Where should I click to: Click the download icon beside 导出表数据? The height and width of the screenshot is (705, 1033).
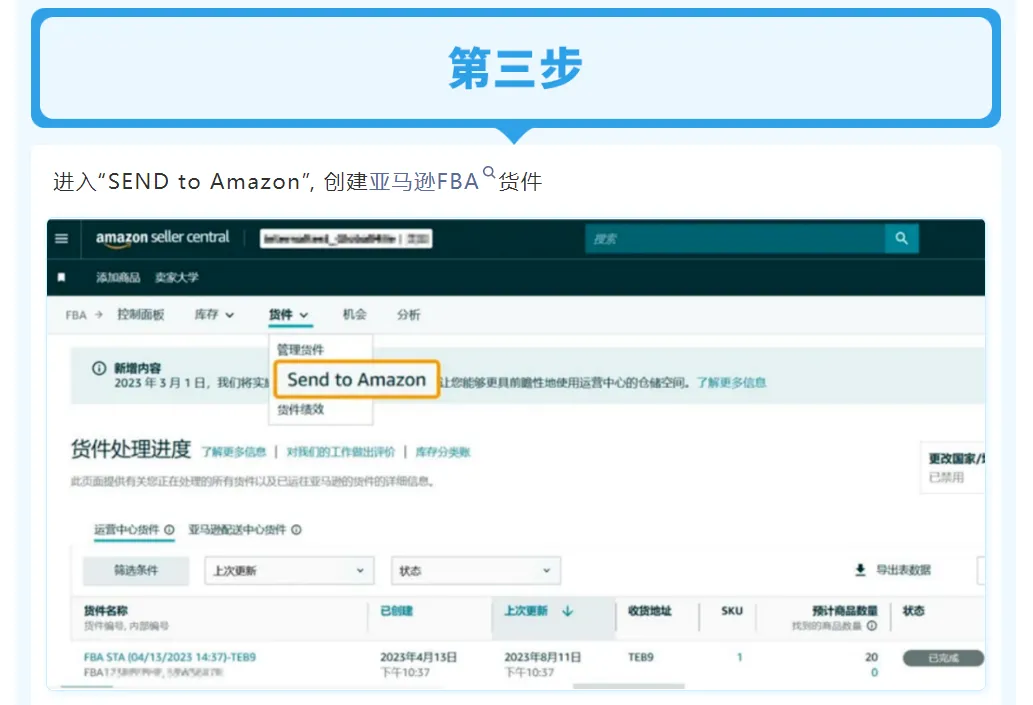point(860,570)
